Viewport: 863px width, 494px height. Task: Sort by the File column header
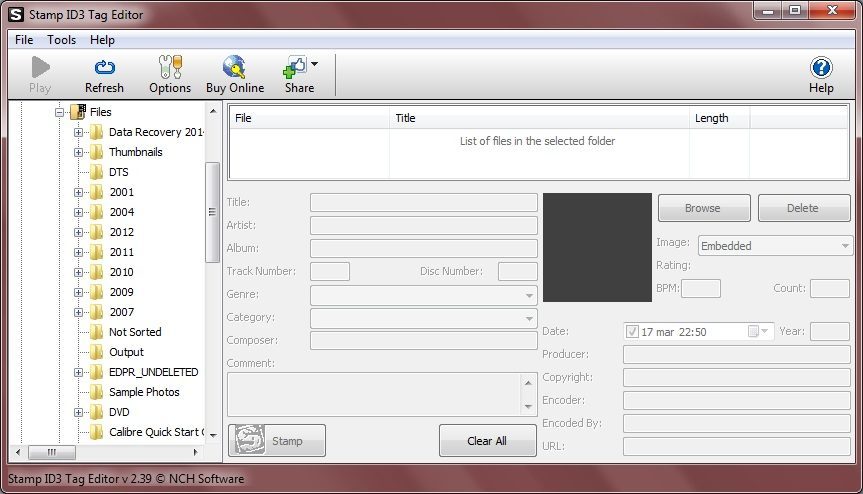click(x=309, y=118)
